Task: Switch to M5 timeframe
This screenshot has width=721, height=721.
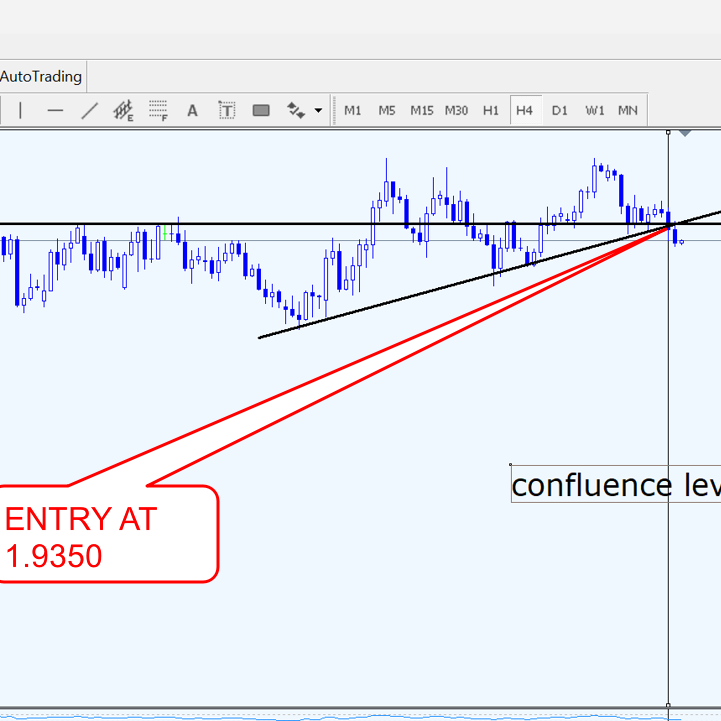Action: [x=387, y=110]
